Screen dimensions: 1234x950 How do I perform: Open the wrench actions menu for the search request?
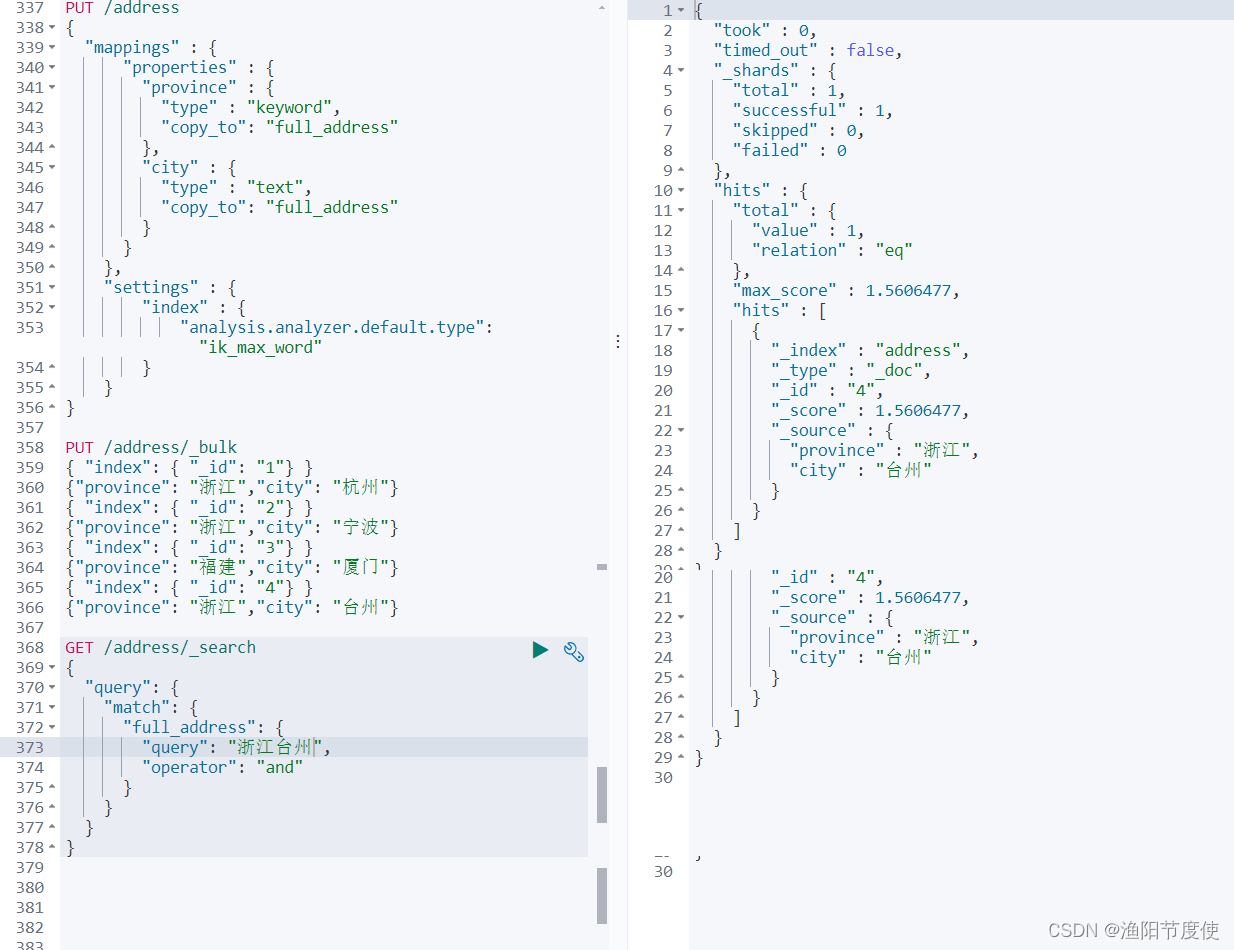573,651
